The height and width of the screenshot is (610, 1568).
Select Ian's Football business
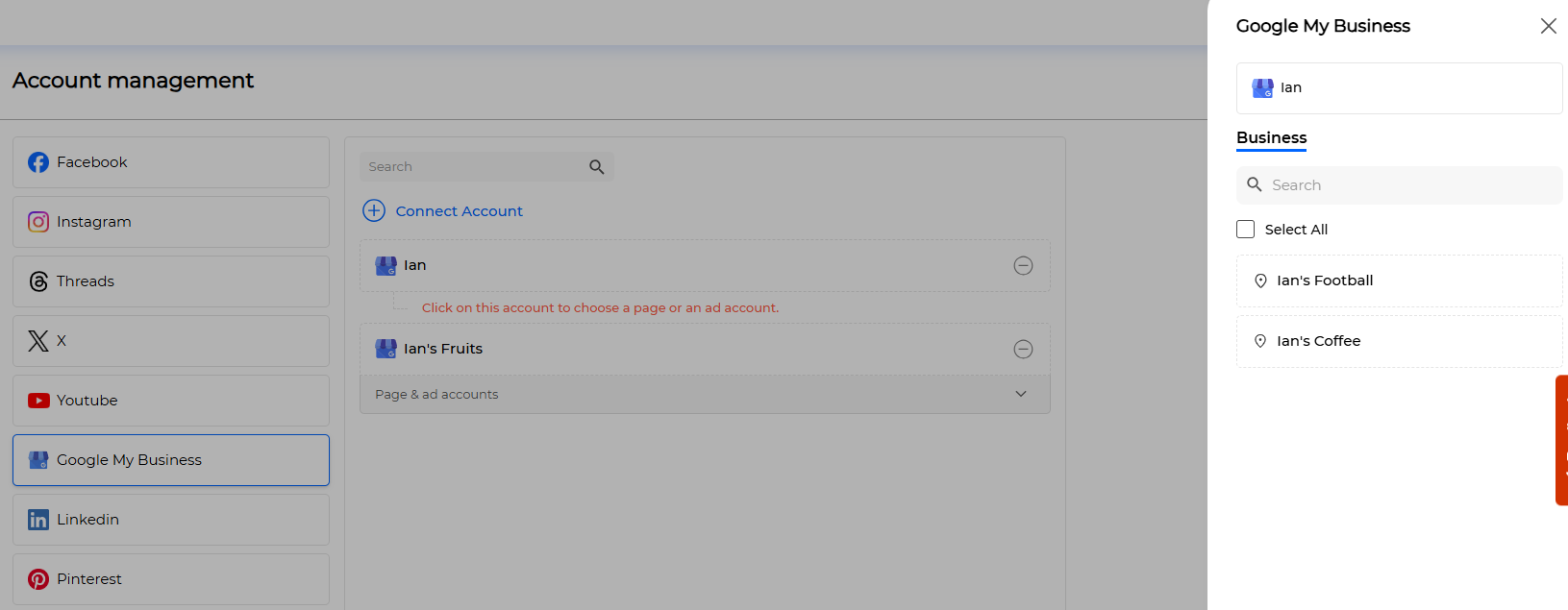pyautogui.click(x=1399, y=281)
